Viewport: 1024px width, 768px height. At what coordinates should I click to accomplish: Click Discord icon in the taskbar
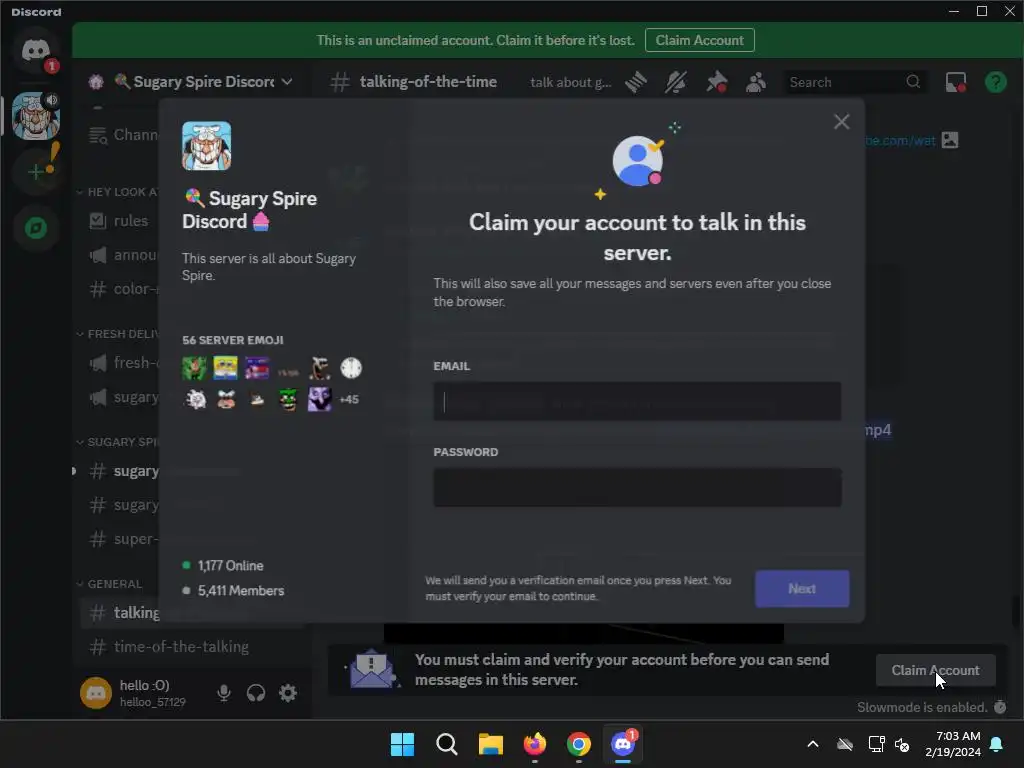pos(623,744)
